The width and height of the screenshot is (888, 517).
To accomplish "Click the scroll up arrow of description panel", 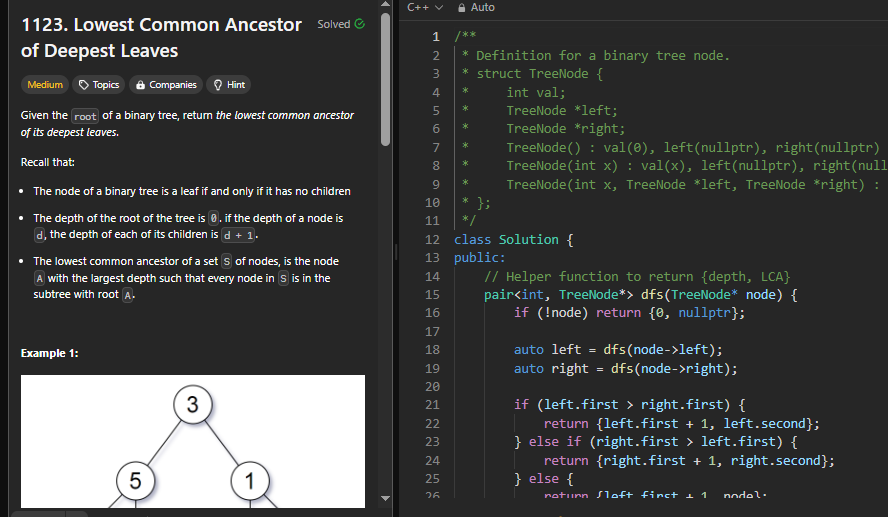I will coord(386,4).
